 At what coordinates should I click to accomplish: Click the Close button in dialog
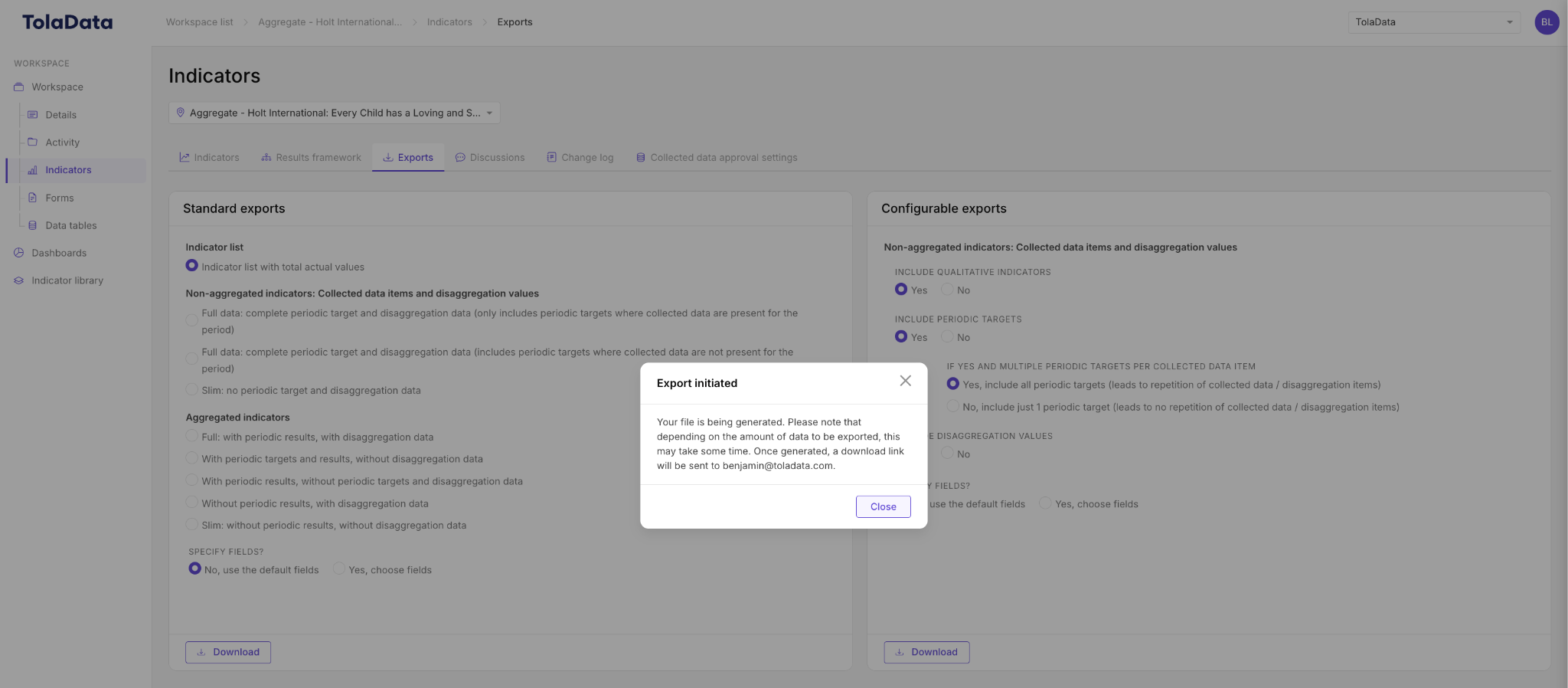click(x=883, y=506)
